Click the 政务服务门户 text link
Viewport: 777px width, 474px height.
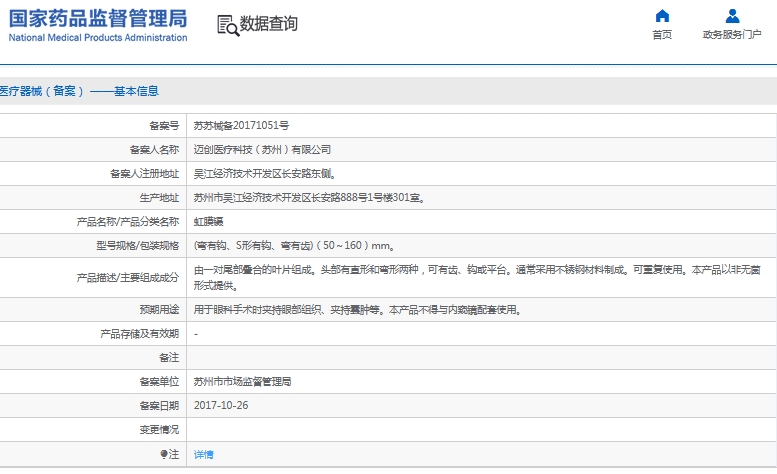pos(732,35)
